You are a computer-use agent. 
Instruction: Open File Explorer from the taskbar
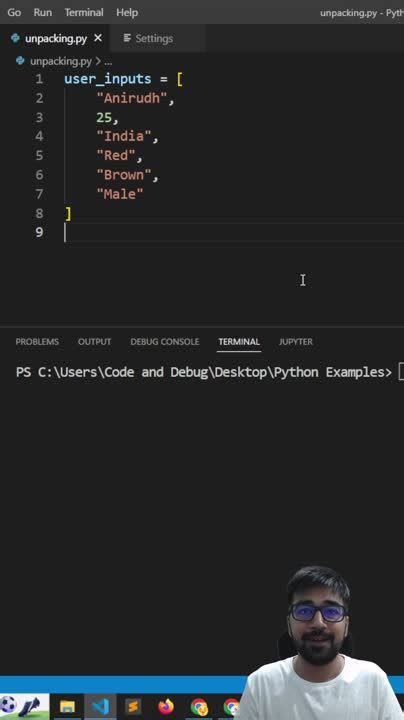point(67,706)
